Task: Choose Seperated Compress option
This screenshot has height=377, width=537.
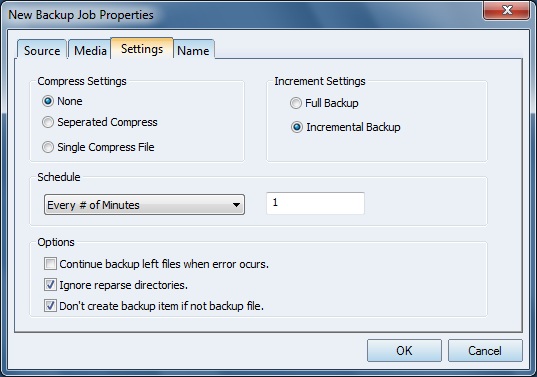Action: point(48,122)
